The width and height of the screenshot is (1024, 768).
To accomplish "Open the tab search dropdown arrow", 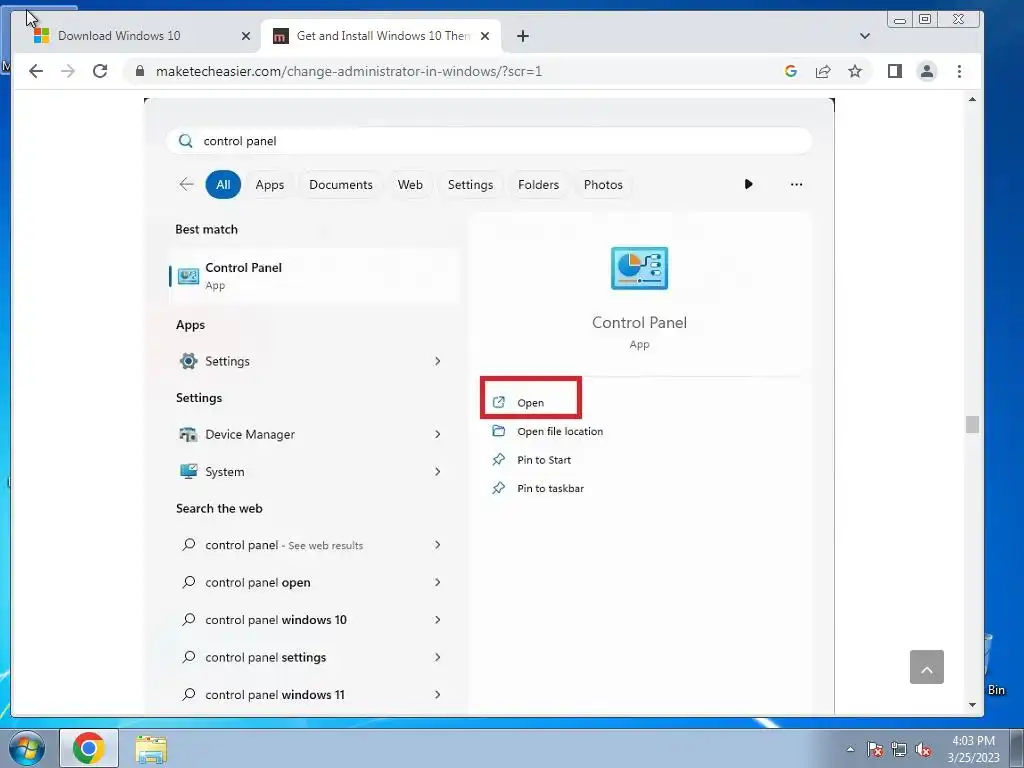I will (x=865, y=36).
